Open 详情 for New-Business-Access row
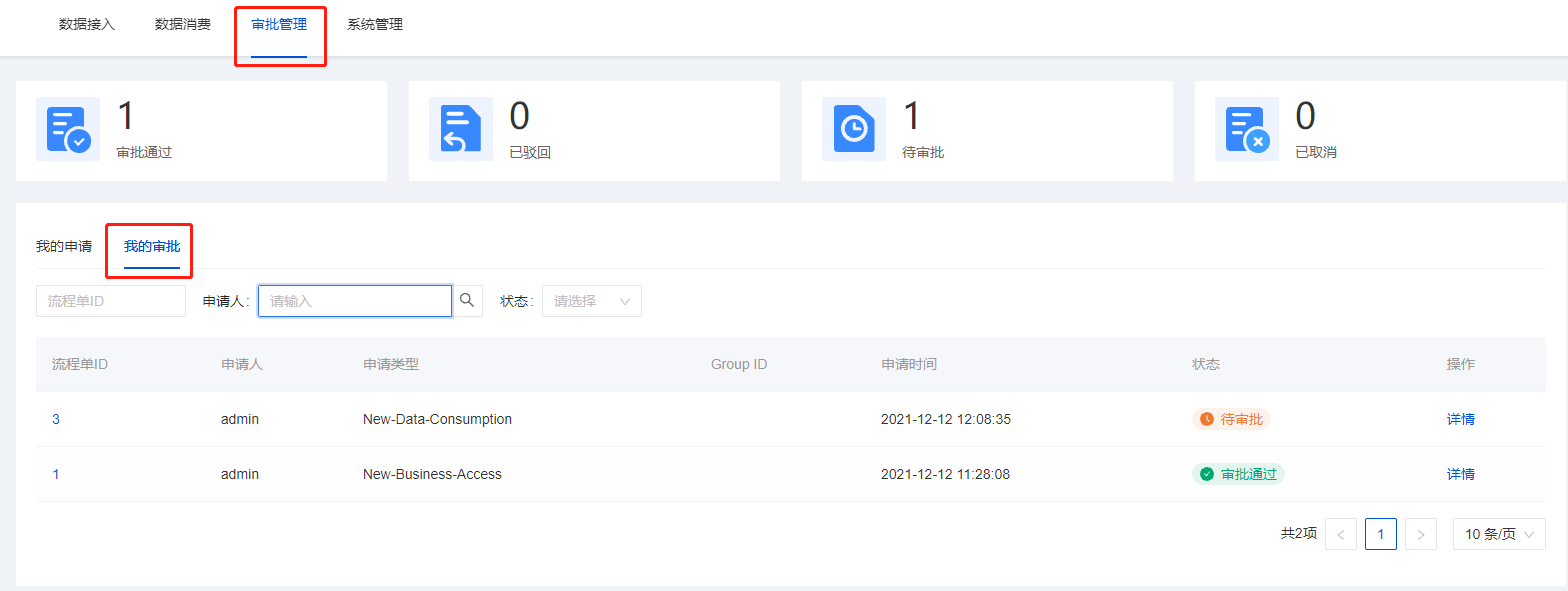Viewport: 1568px width, 591px height. 1460,474
